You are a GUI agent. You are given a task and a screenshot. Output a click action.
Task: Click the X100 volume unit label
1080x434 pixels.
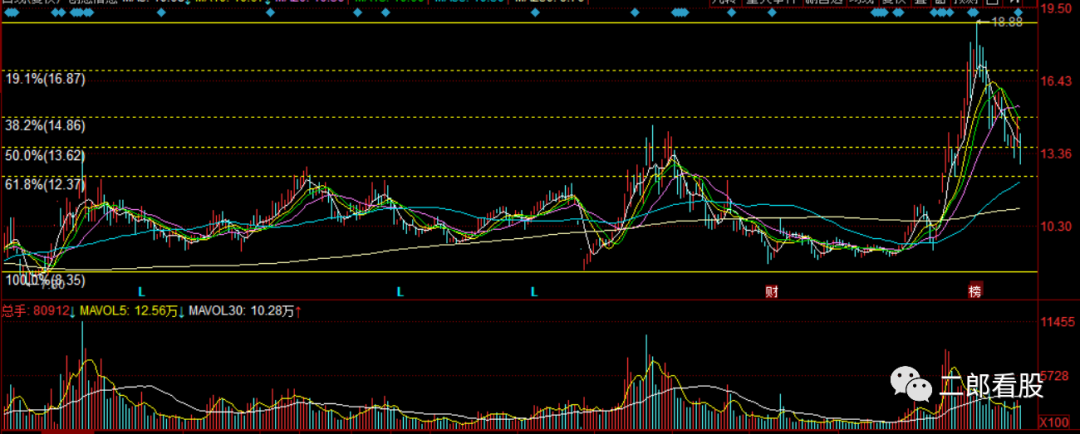tap(1055, 421)
